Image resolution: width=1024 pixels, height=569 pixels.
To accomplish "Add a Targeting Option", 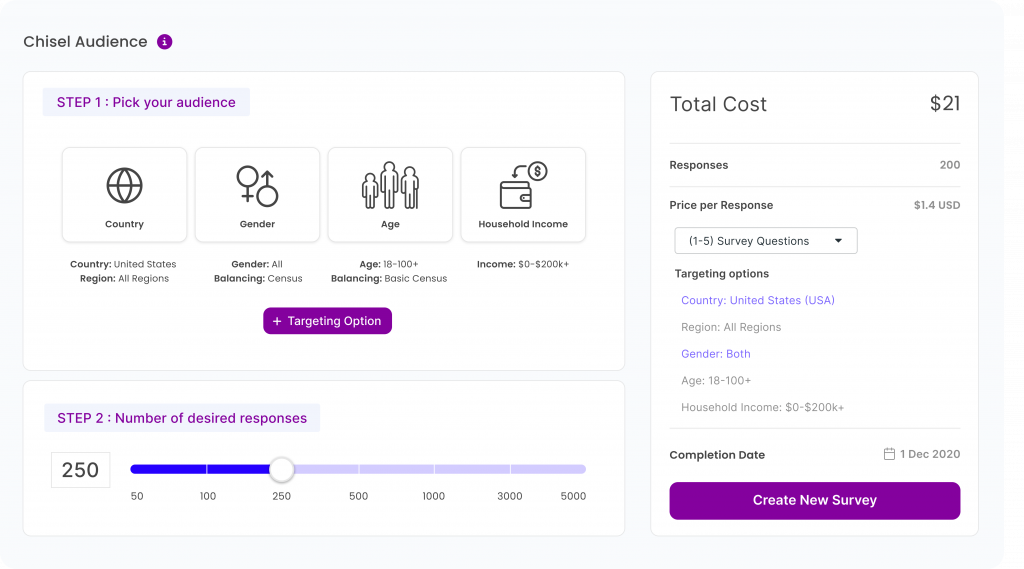I will (x=327, y=321).
